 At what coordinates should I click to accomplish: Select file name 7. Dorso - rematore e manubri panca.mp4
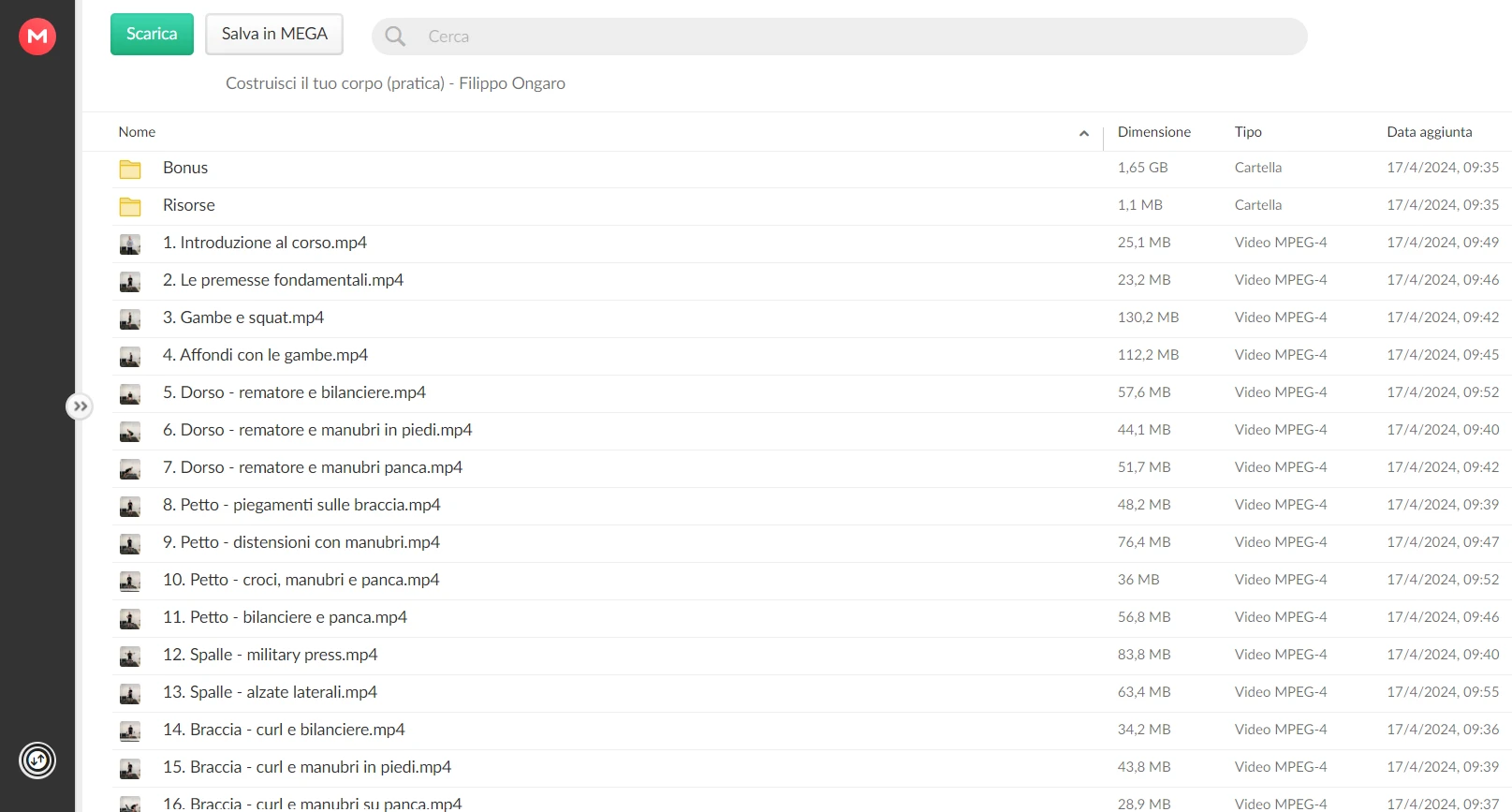point(313,467)
